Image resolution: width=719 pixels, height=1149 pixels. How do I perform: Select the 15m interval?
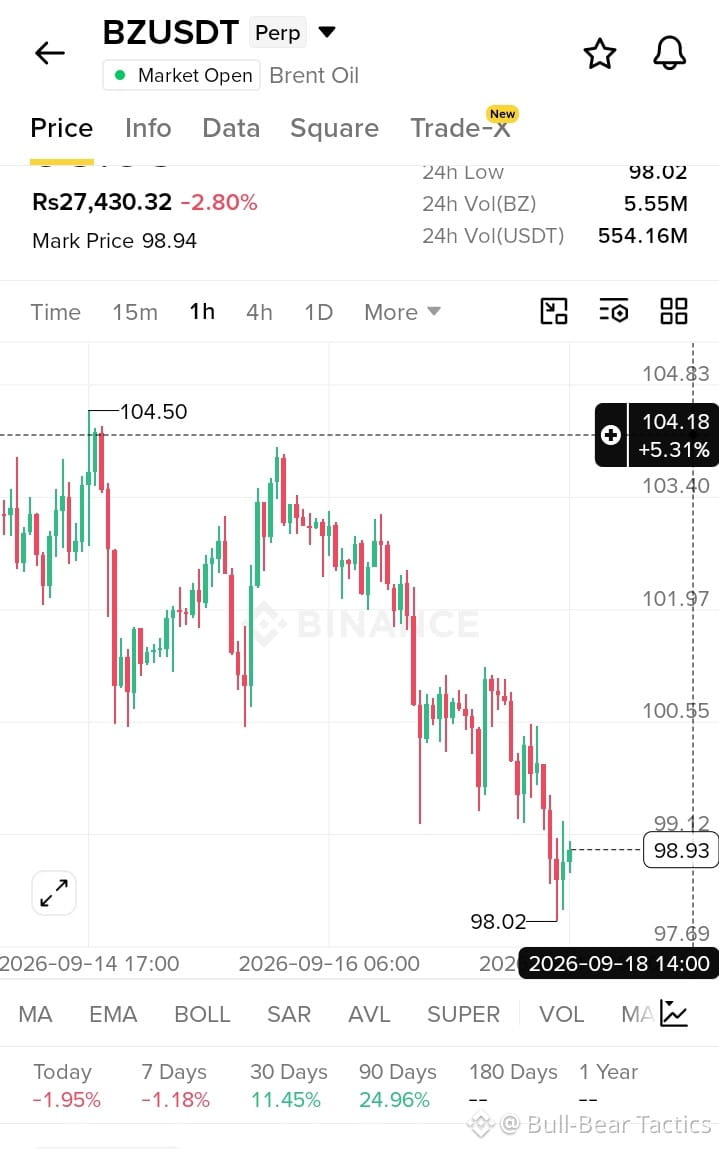coord(135,312)
